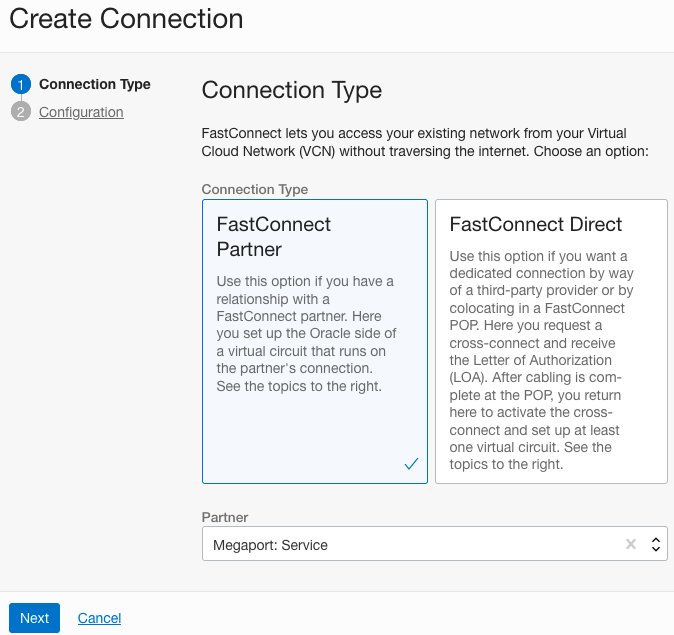674x635 pixels.
Task: Click the large Connection Type heading
Action: tap(292, 90)
